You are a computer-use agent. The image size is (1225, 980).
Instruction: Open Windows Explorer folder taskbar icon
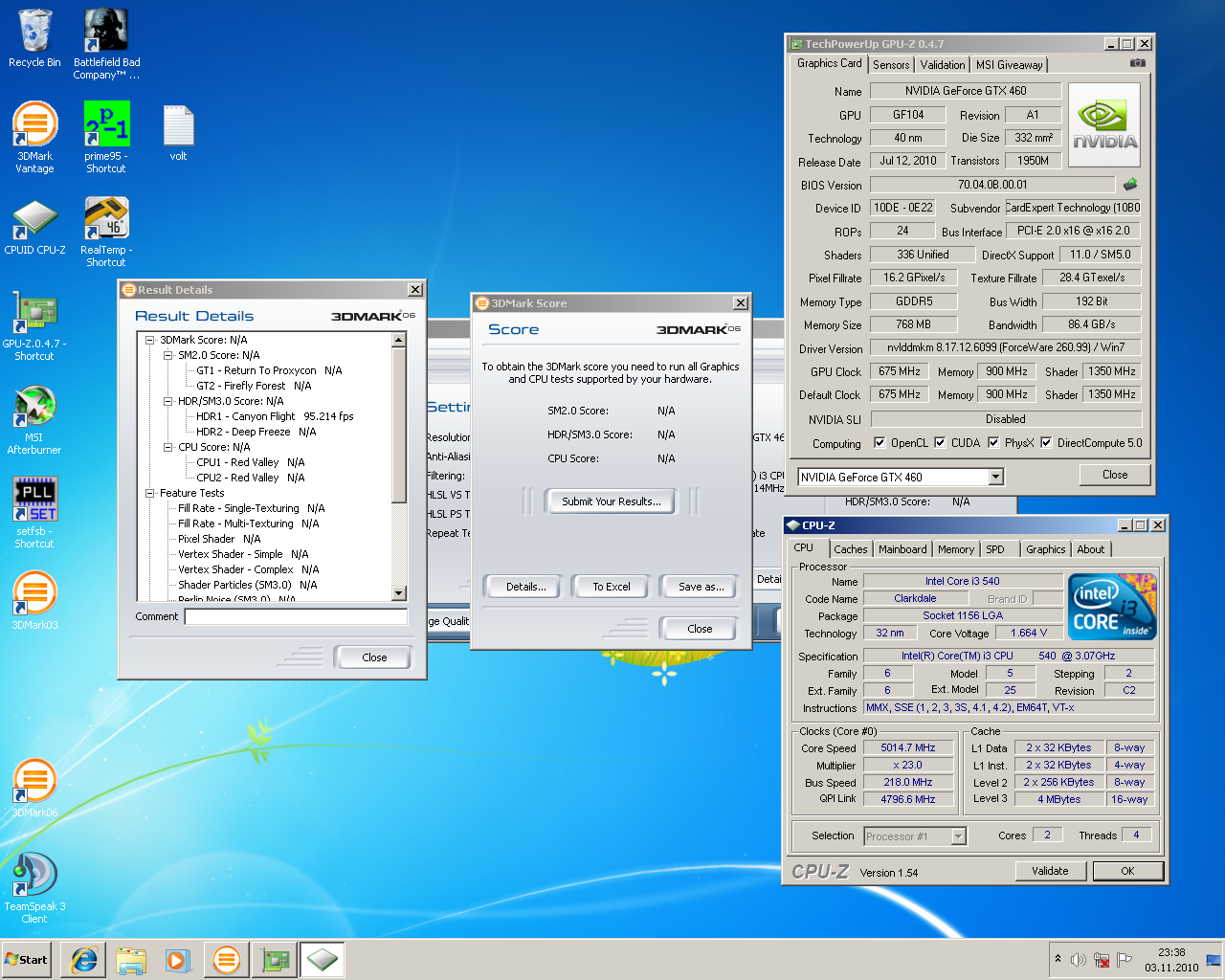[x=131, y=960]
